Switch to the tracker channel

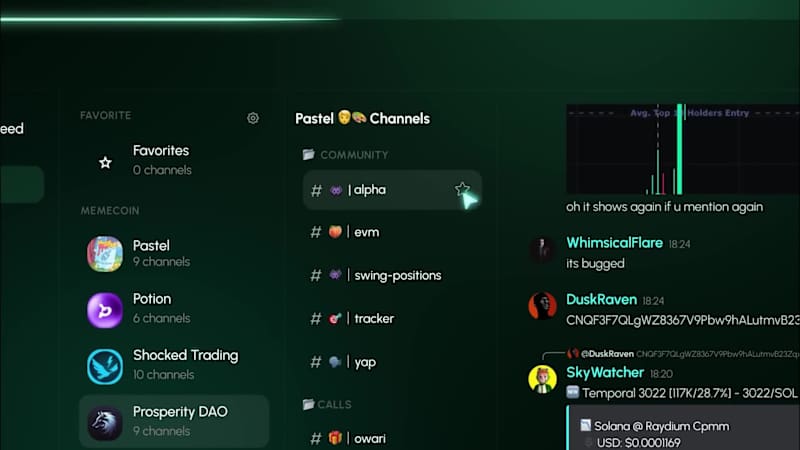(392, 319)
